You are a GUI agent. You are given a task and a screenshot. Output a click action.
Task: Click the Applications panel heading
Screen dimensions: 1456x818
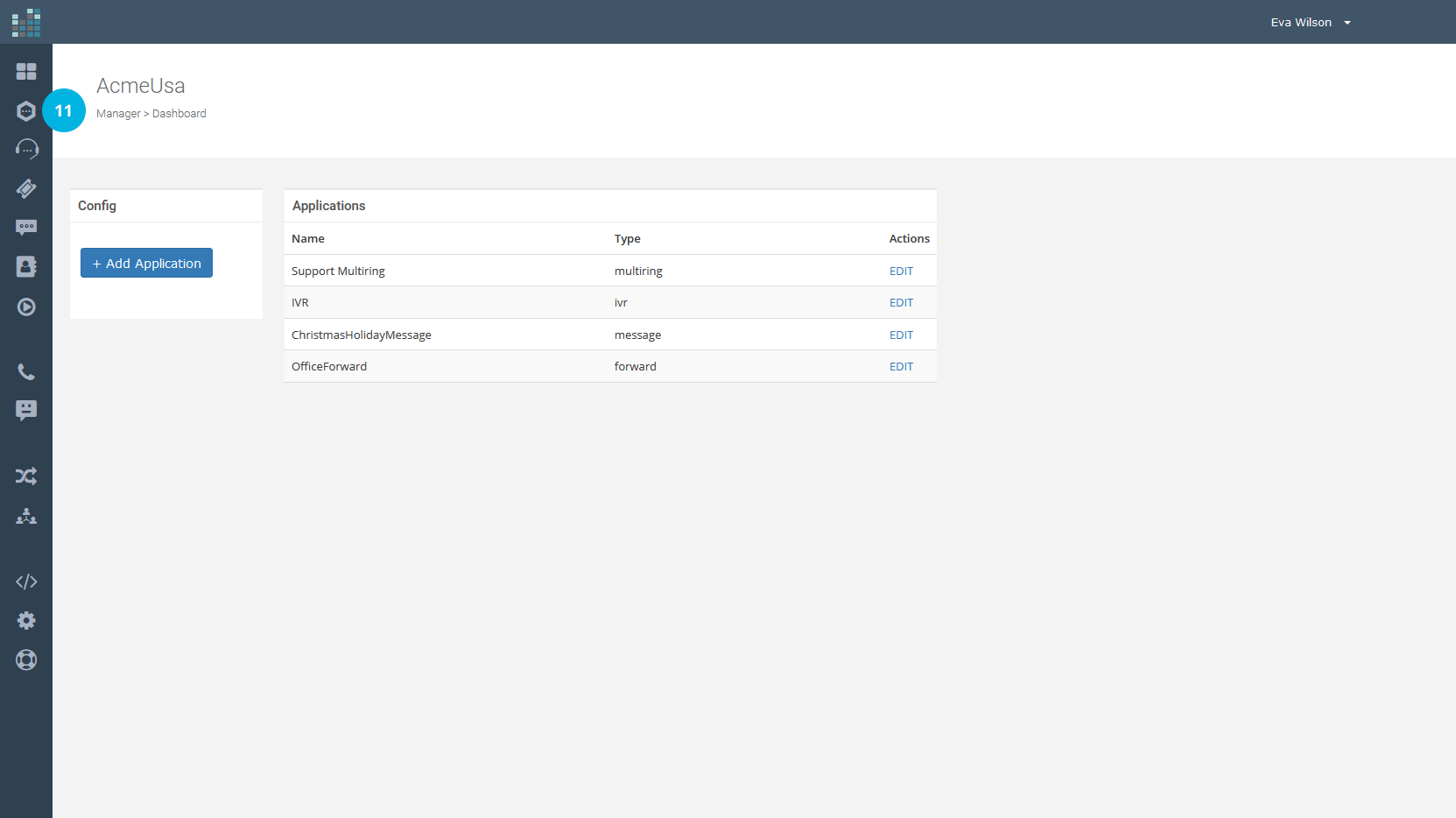329,206
